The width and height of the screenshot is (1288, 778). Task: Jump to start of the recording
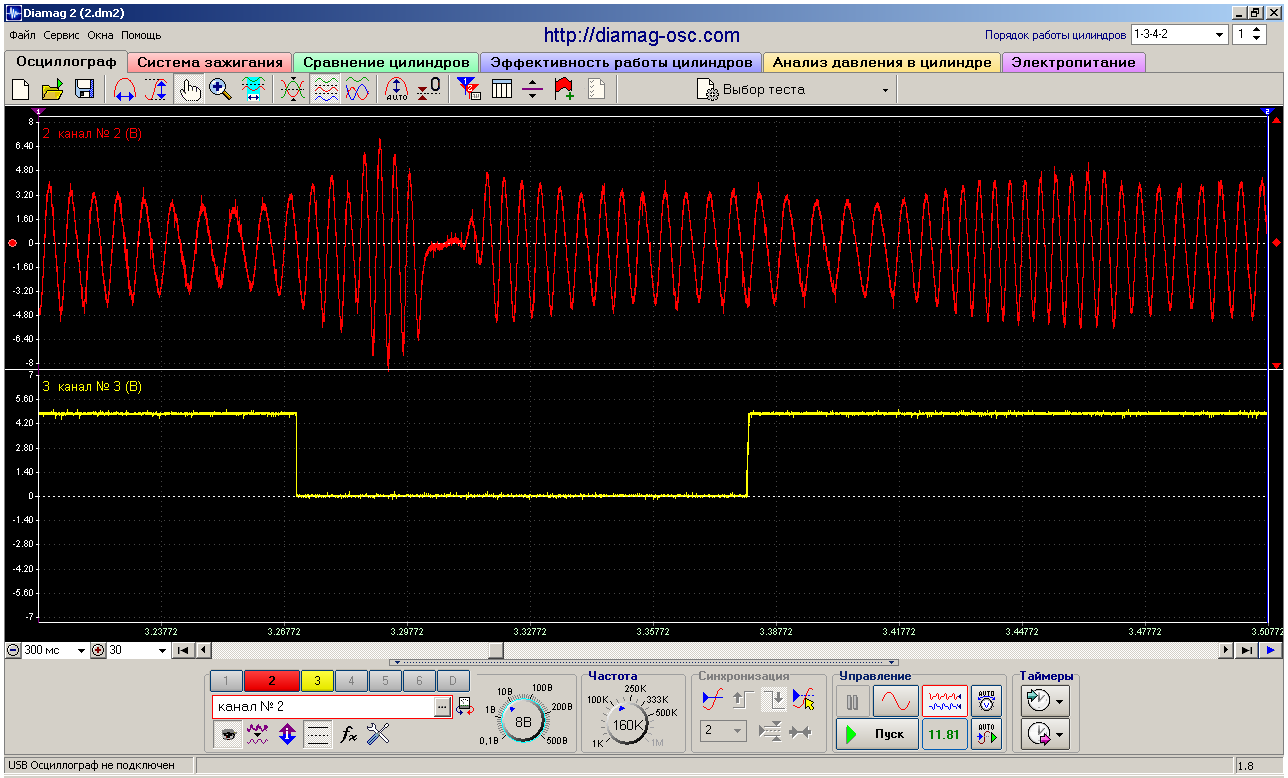point(184,650)
